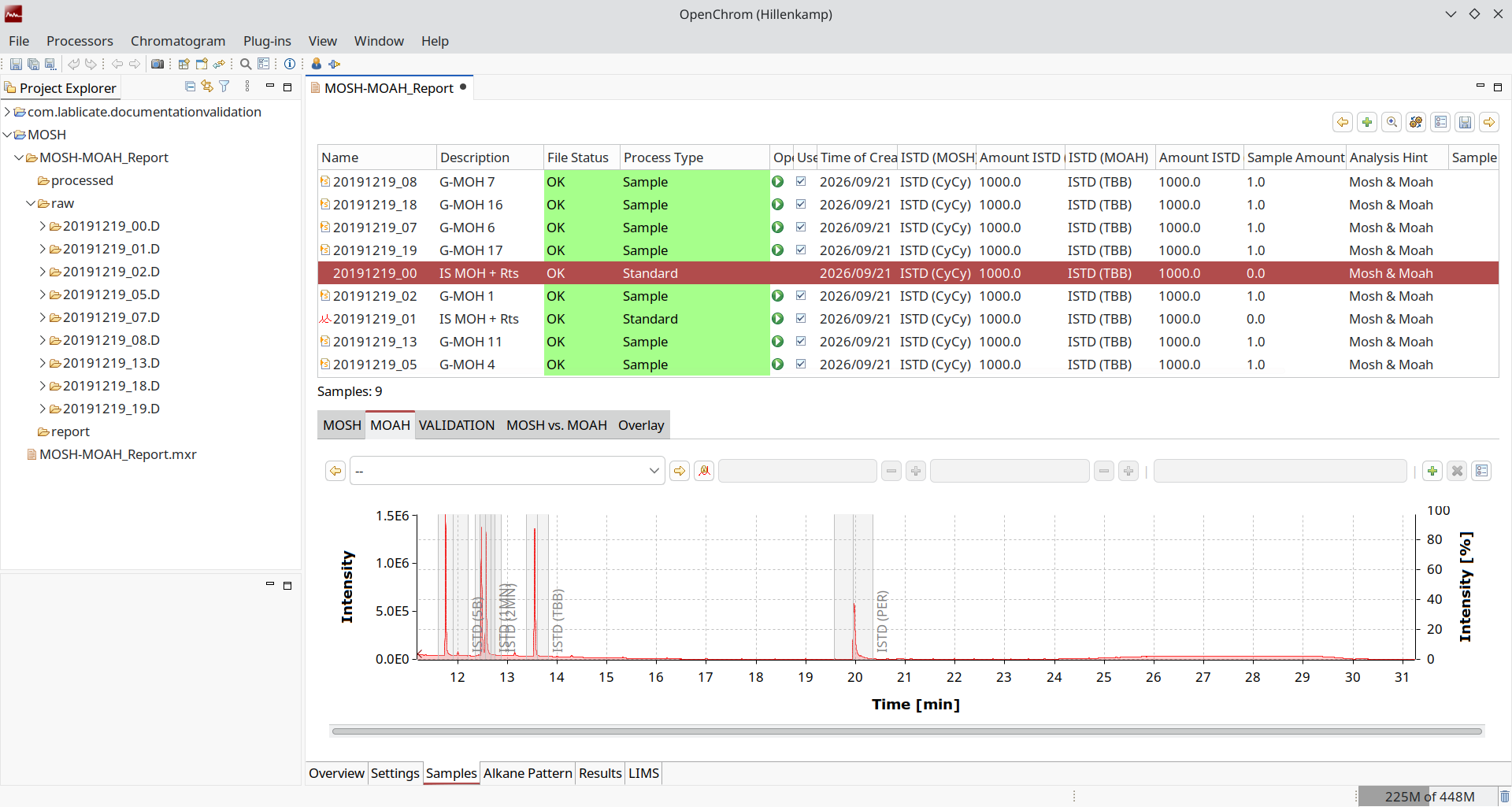1512x807 pixels.
Task: Click the Collapse All icon in Project Explorer
Action: [190, 87]
